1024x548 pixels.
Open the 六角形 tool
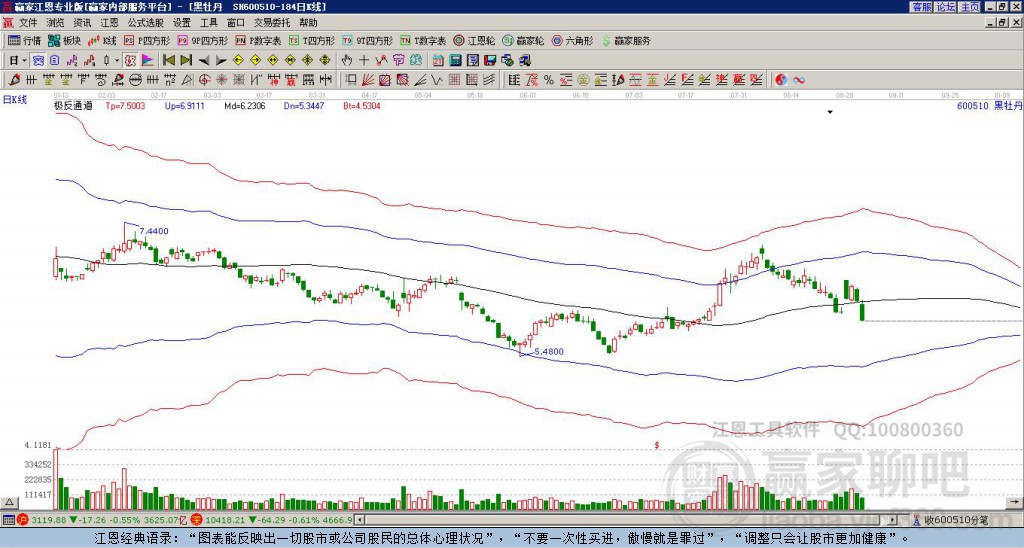(x=573, y=40)
